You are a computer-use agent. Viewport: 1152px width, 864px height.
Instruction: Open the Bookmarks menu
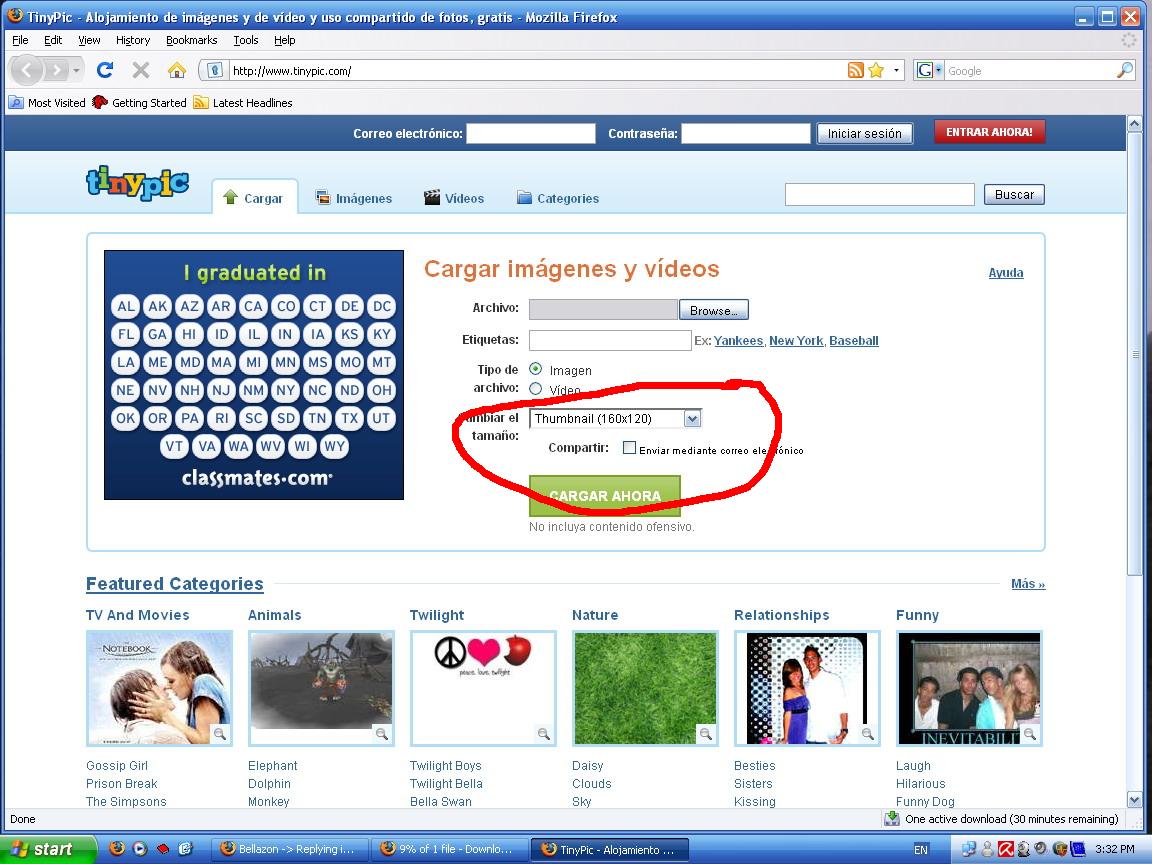(x=192, y=40)
